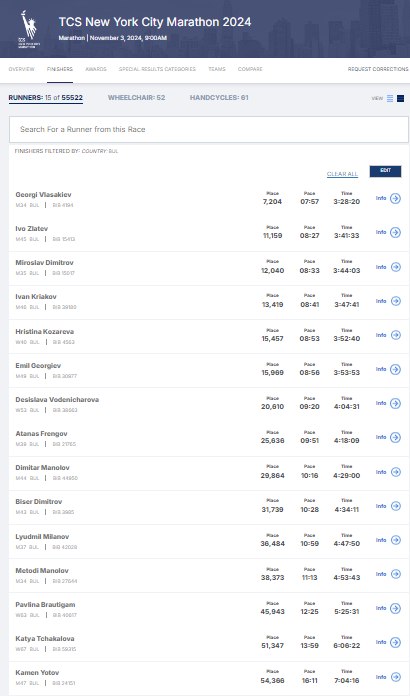Open the Awards tab
Viewport: 410px width, 696px height.
(x=96, y=69)
